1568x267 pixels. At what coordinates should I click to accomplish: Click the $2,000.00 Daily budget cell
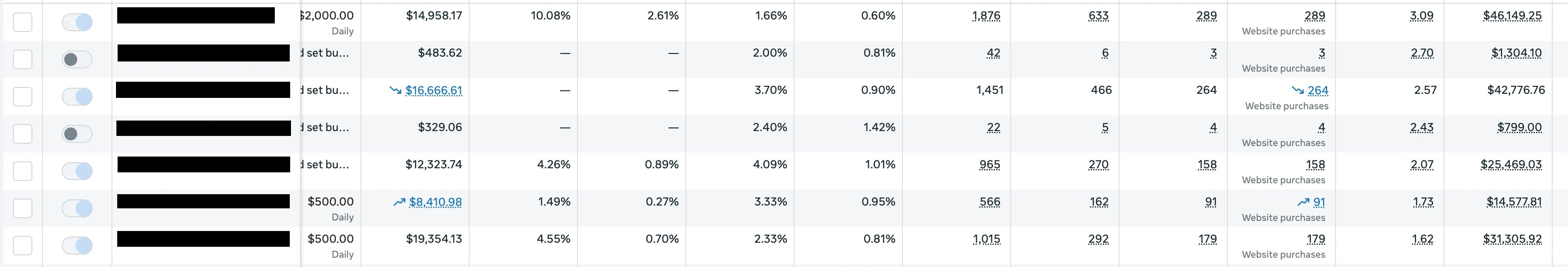click(329, 22)
